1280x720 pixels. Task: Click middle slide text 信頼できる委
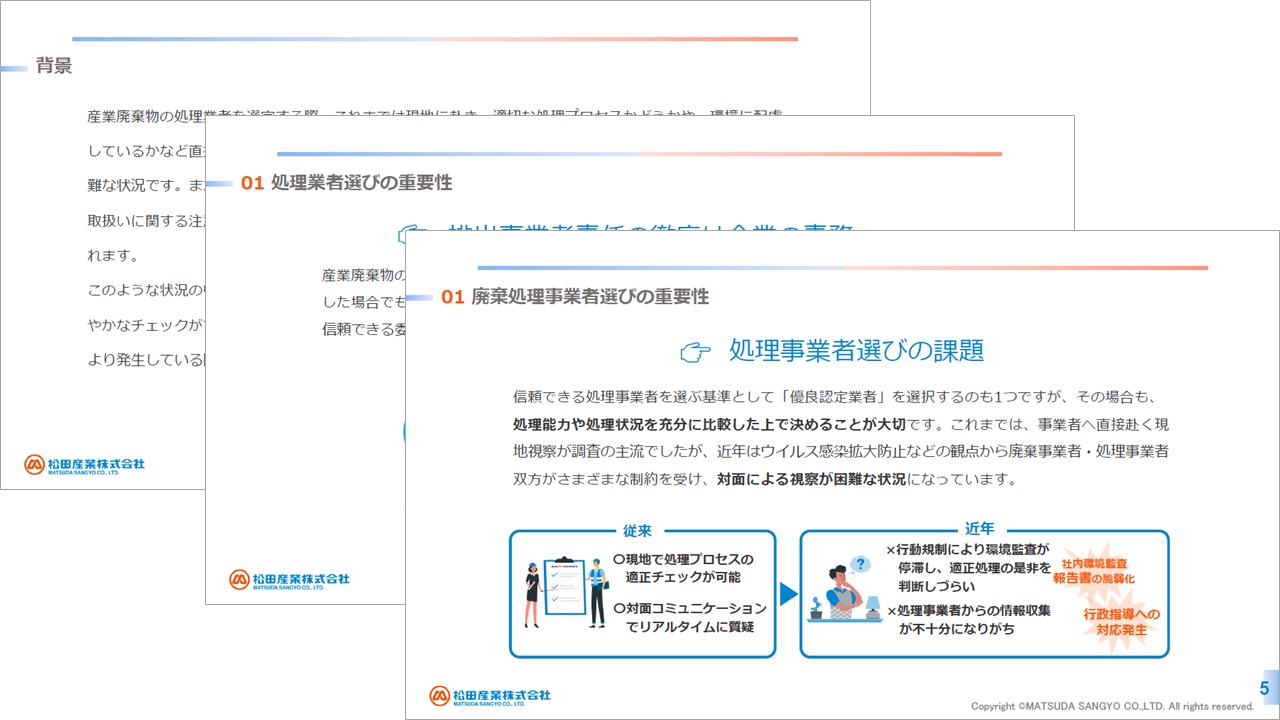click(364, 328)
